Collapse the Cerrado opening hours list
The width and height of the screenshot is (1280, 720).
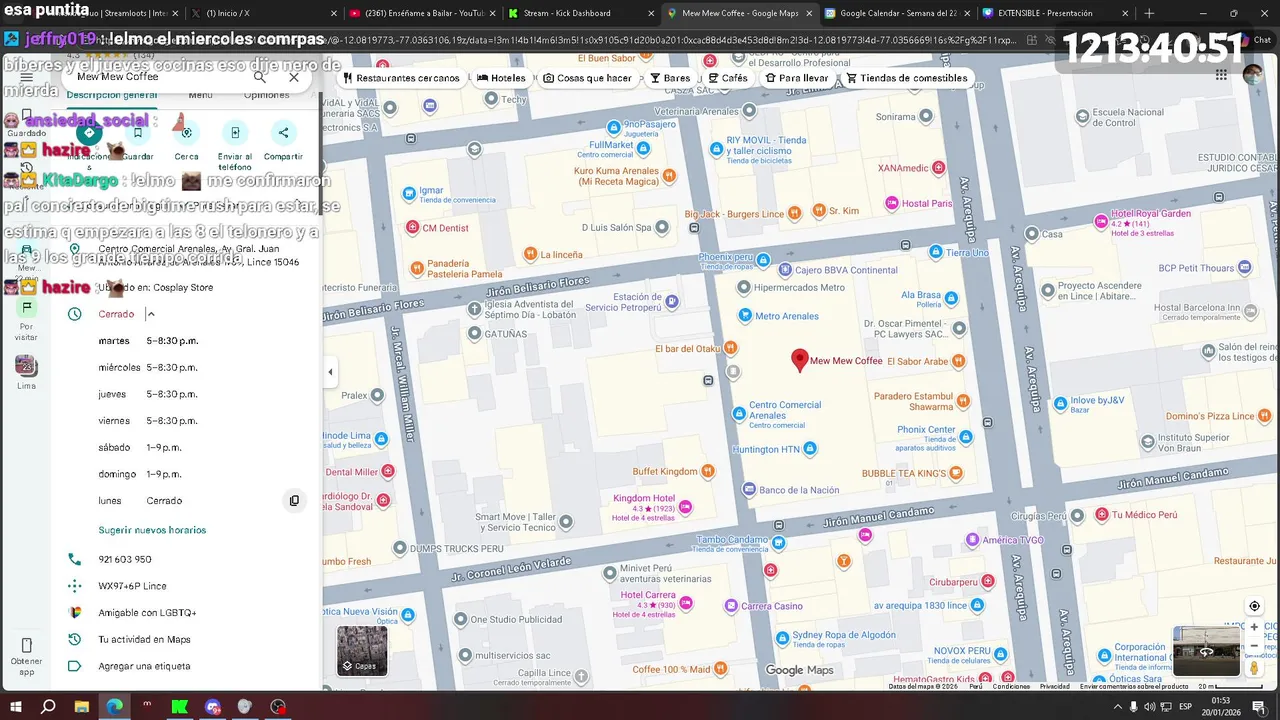click(x=151, y=314)
